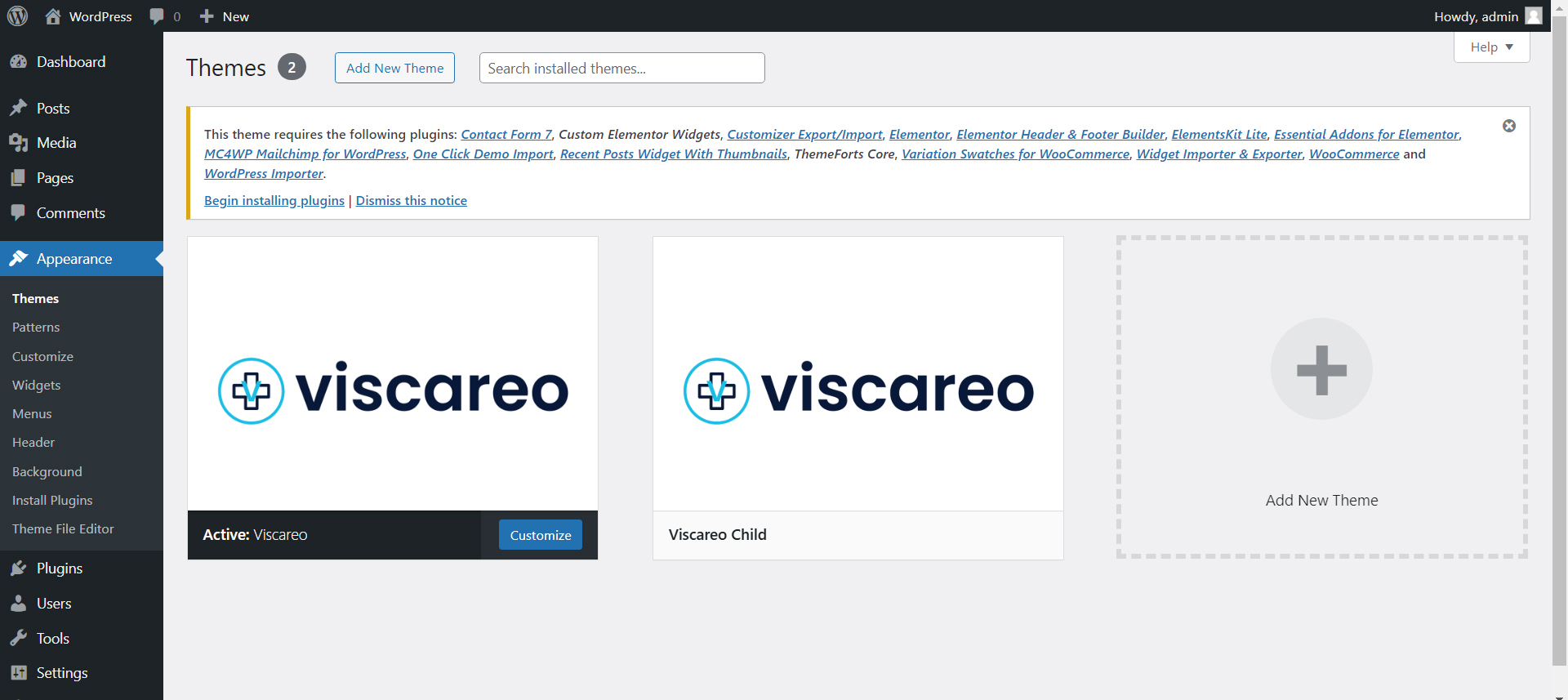Select Themes submenu item
Viewport: 1568px width, 700px height.
point(36,299)
